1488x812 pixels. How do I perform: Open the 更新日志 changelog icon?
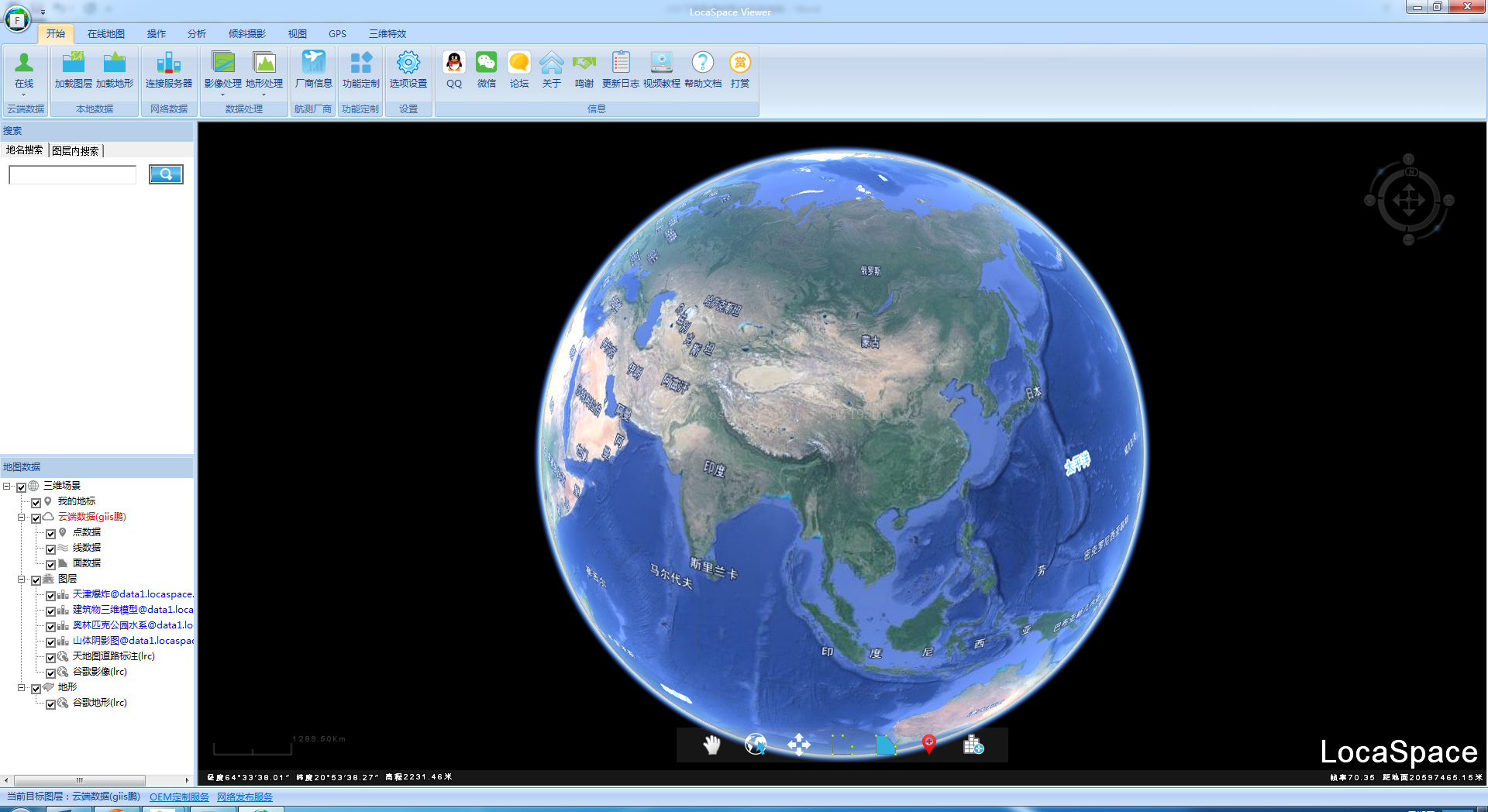click(x=621, y=63)
